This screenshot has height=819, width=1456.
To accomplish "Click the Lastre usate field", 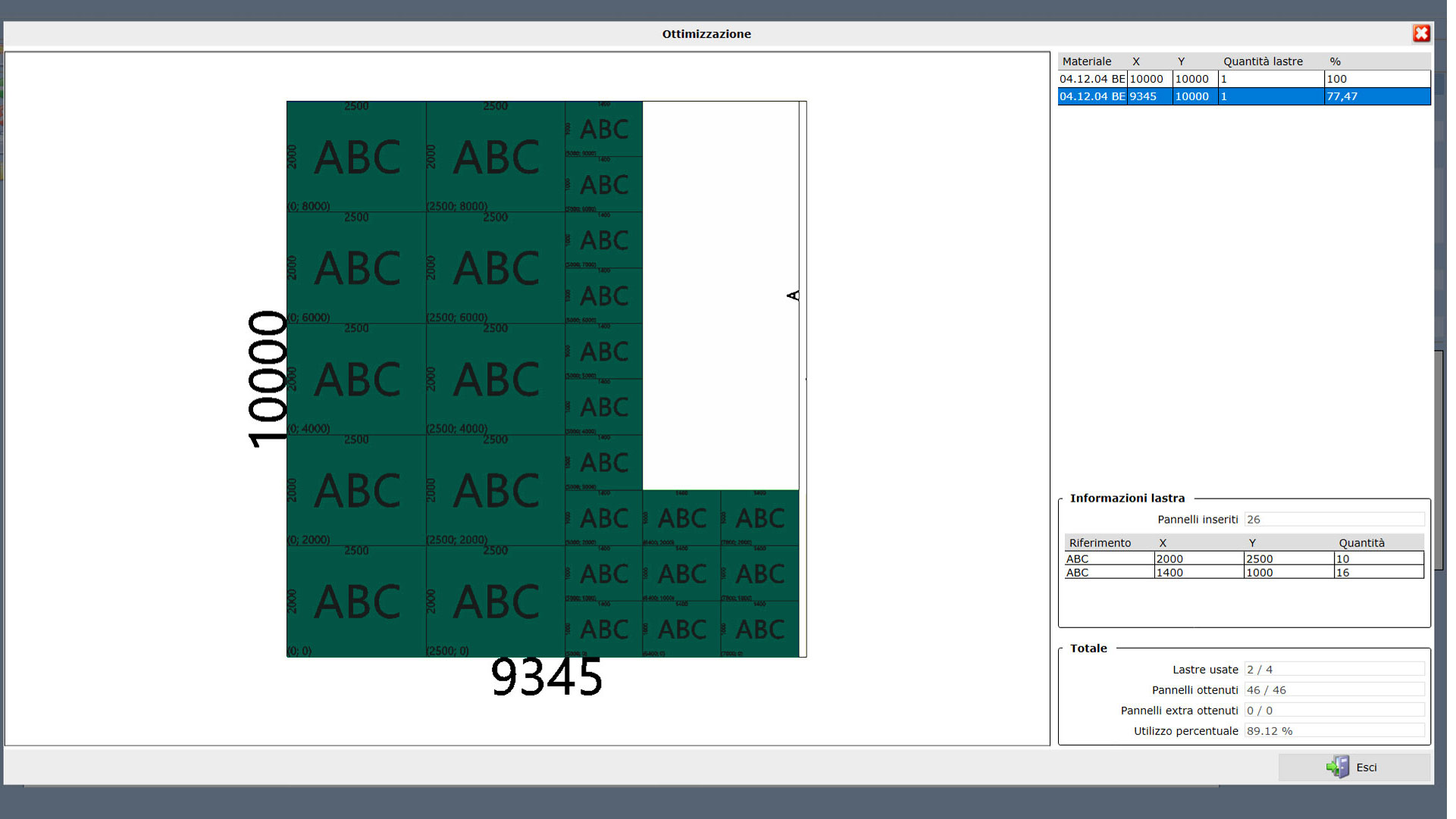I will pyautogui.click(x=1333, y=670).
